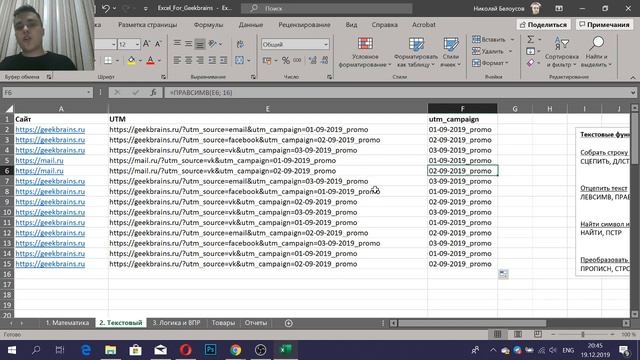Align text left icon
This screenshot has height=360, width=640.
[x=177, y=60]
